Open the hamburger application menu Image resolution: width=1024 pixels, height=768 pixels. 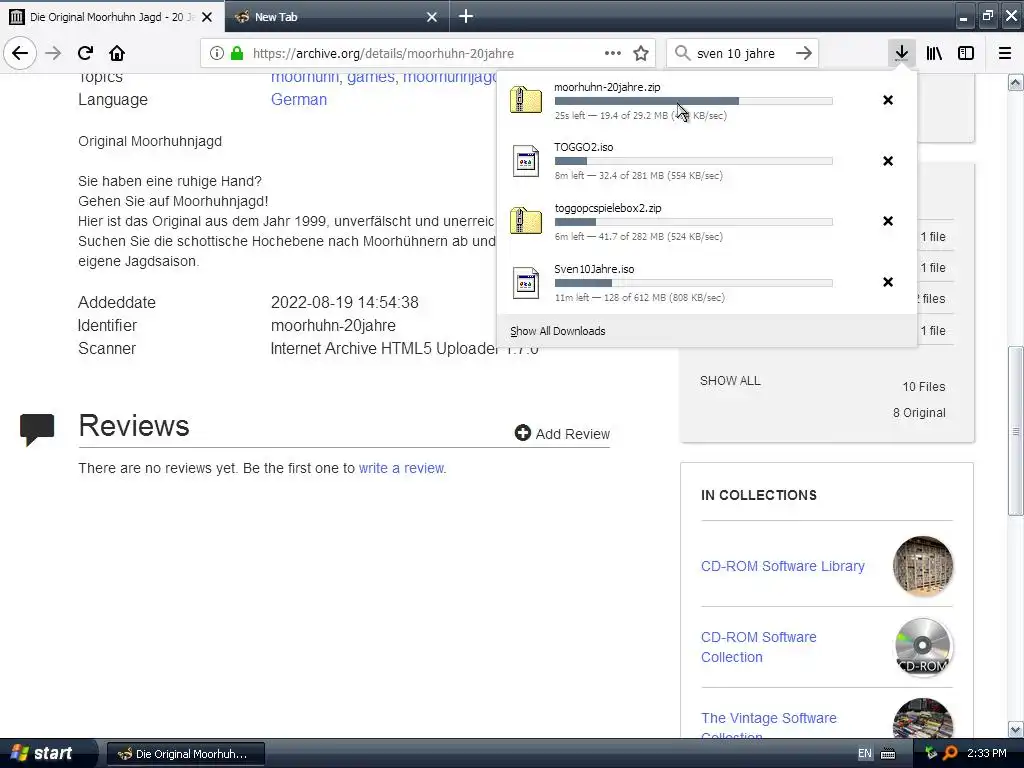1005,53
